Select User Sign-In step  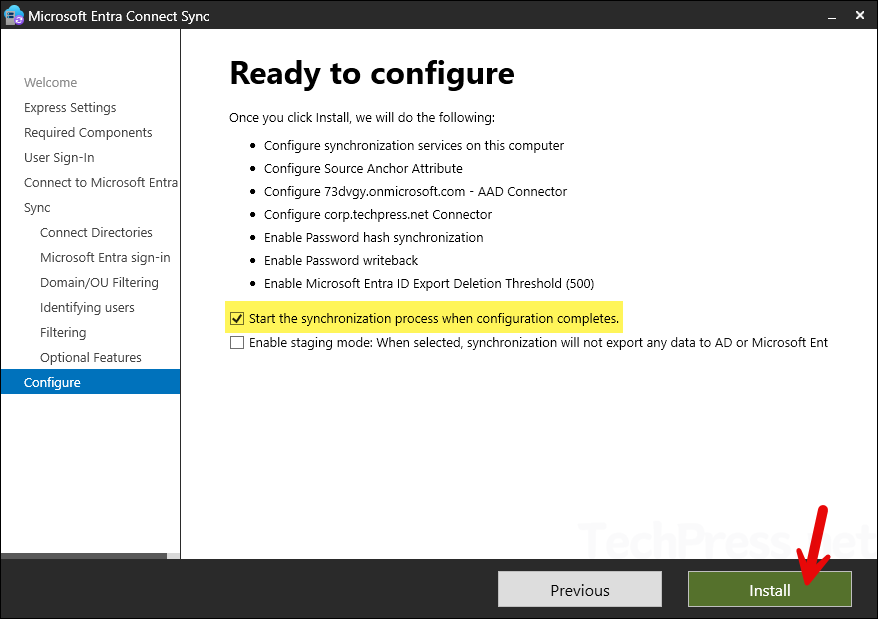pos(59,157)
